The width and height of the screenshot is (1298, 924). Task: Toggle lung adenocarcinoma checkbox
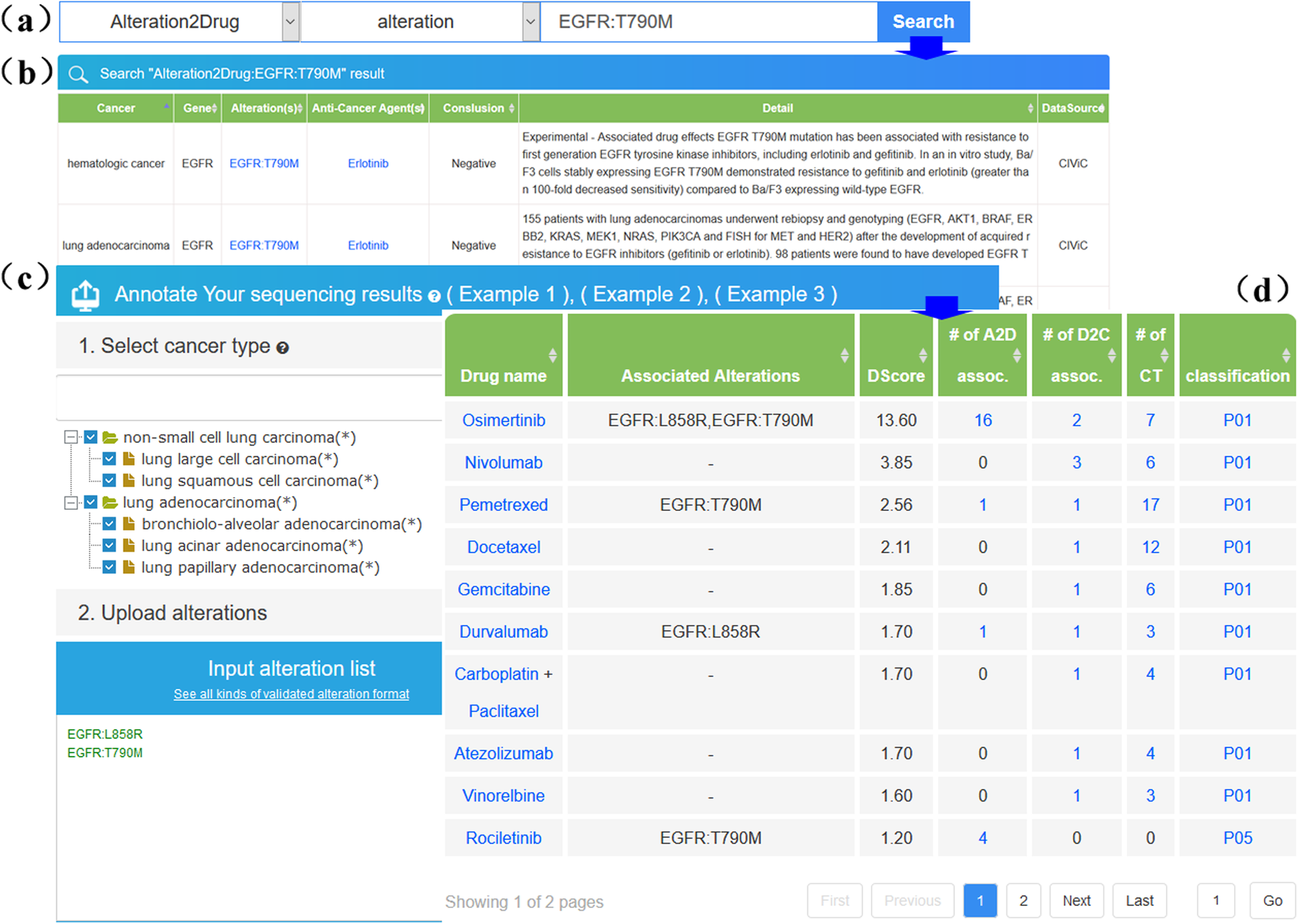(x=91, y=502)
